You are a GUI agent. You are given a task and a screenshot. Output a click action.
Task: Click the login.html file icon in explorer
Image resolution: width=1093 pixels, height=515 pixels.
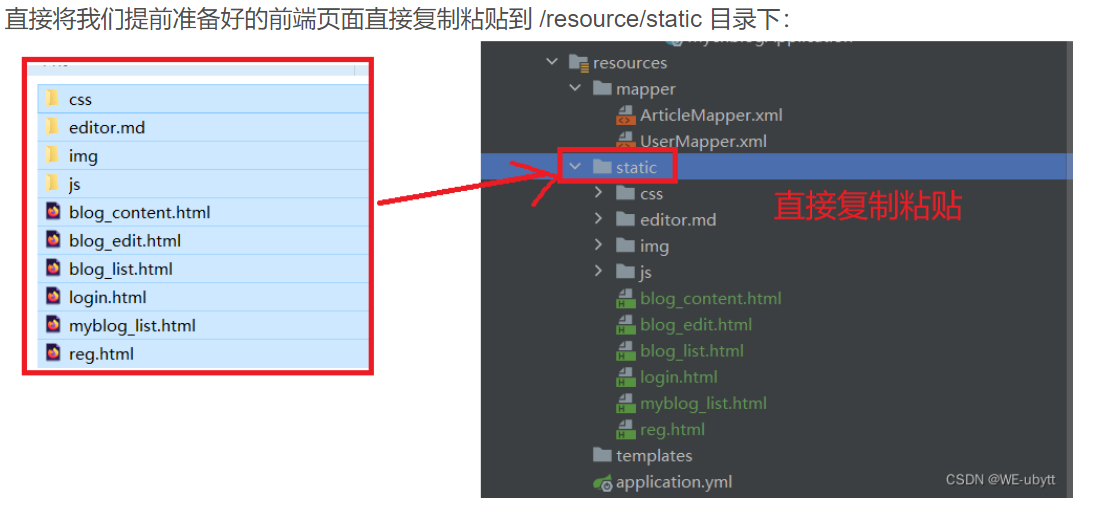point(53,297)
